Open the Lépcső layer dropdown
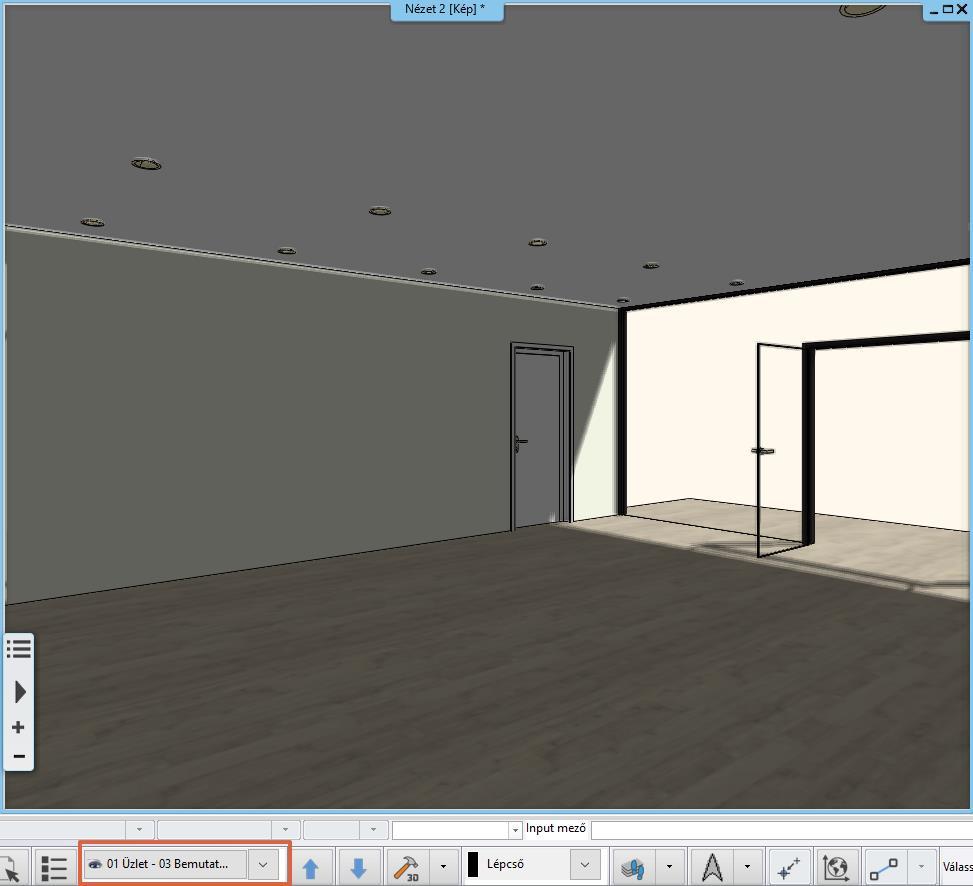This screenshot has width=973, height=886. 585,864
